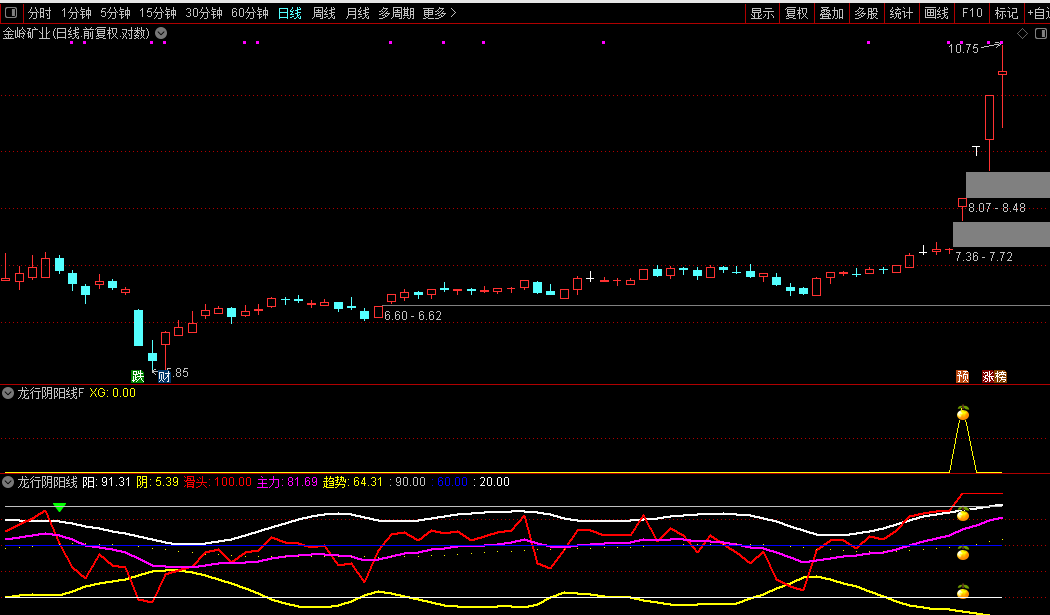Click the yellow 阴: 5.39 value

pos(157,482)
